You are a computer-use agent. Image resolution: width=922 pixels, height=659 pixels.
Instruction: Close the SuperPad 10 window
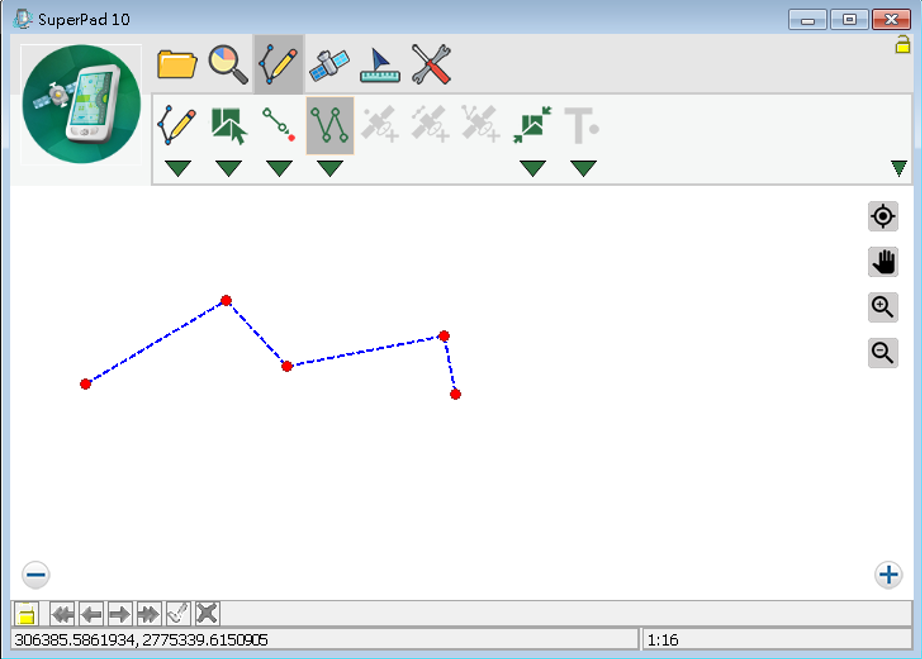891,20
